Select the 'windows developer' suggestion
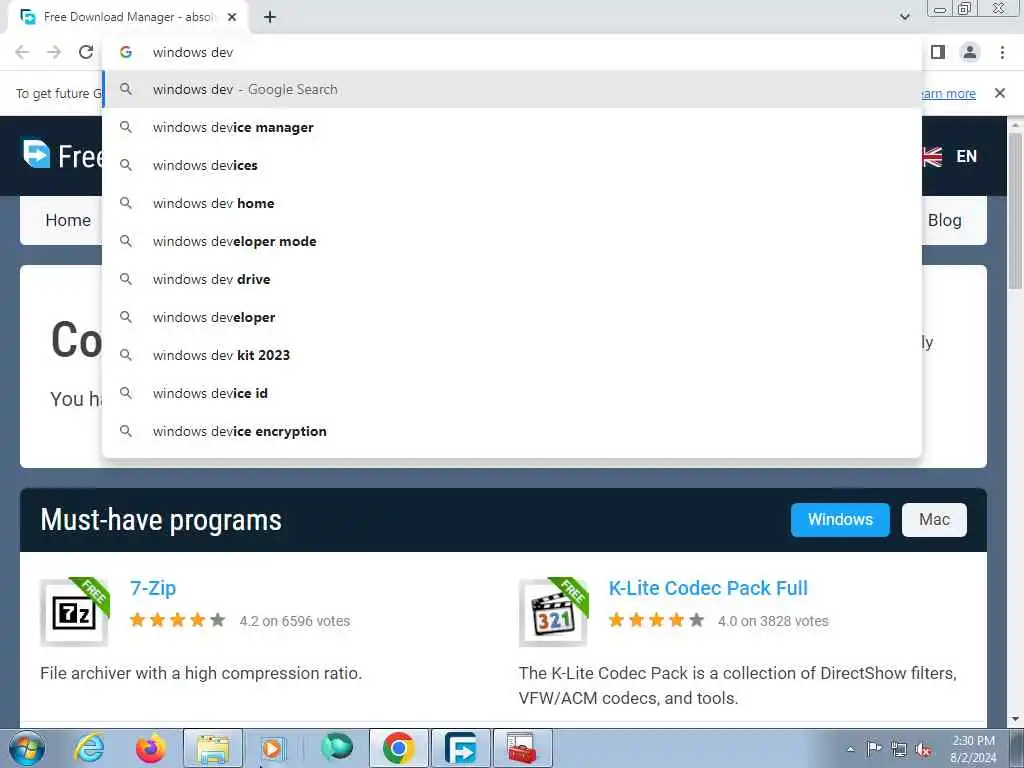Image resolution: width=1024 pixels, height=768 pixels. 512,317
